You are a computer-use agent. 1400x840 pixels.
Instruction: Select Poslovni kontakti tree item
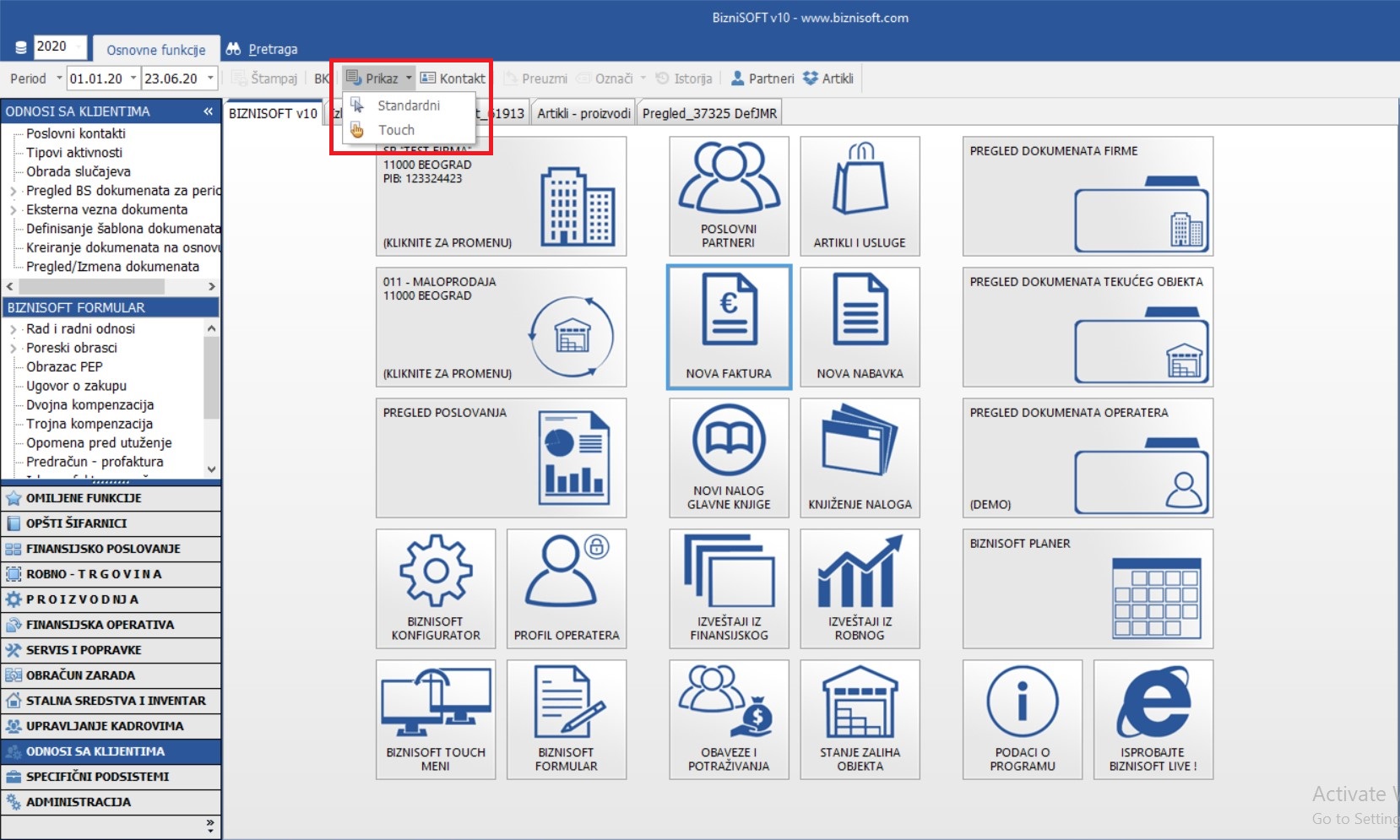pos(76,133)
